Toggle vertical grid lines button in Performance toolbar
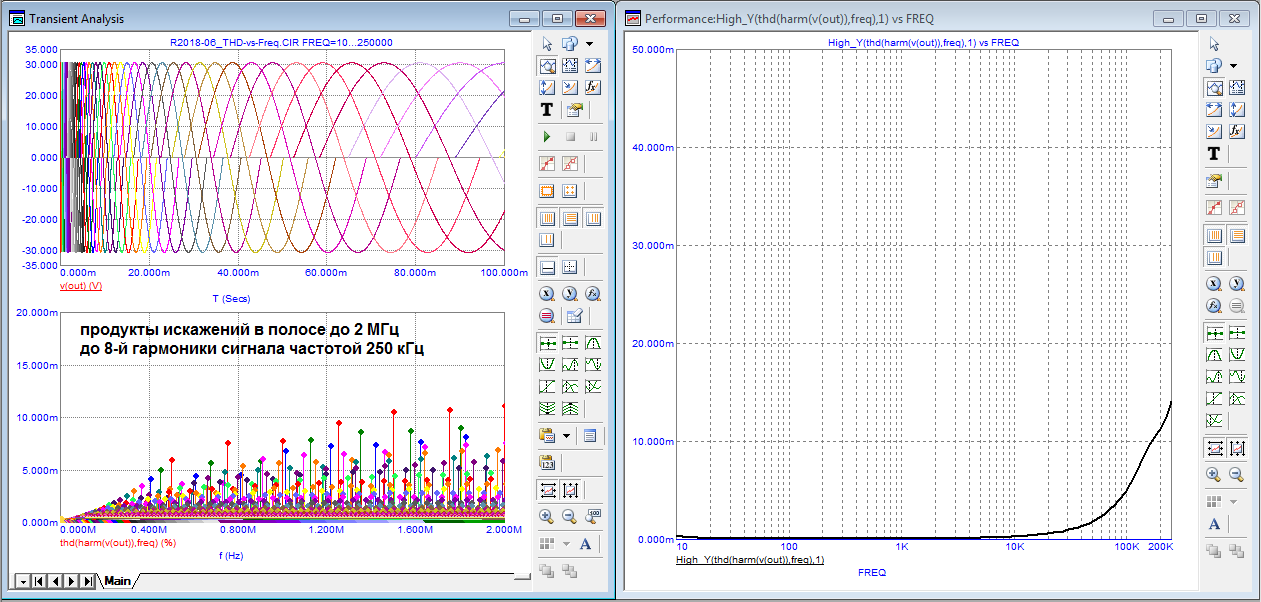The image size is (1261, 602). point(1214,236)
